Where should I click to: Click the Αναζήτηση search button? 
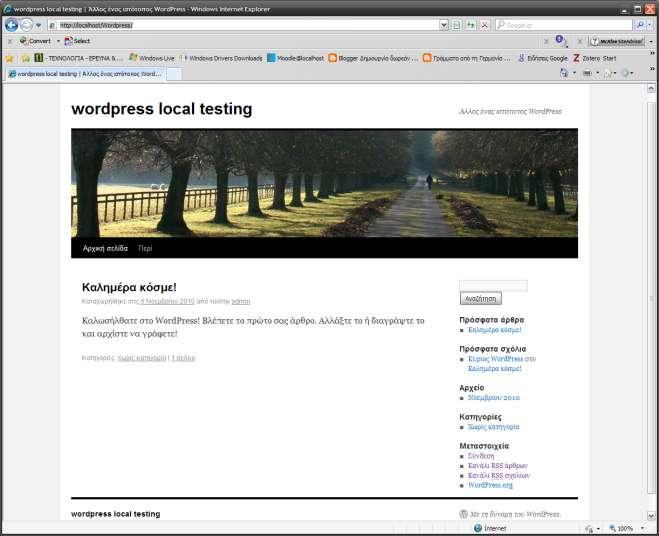click(x=481, y=298)
